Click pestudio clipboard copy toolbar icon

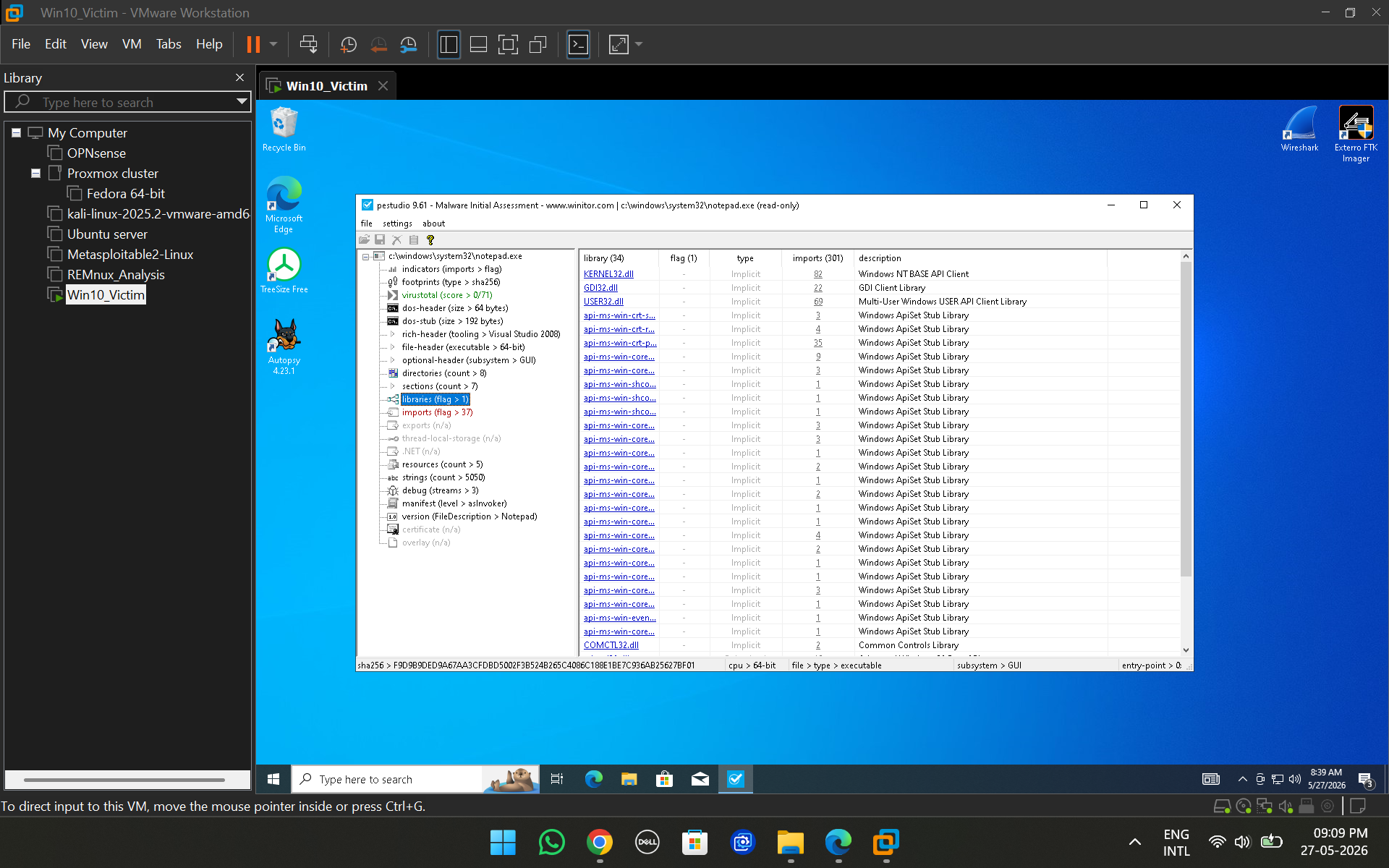click(x=414, y=239)
